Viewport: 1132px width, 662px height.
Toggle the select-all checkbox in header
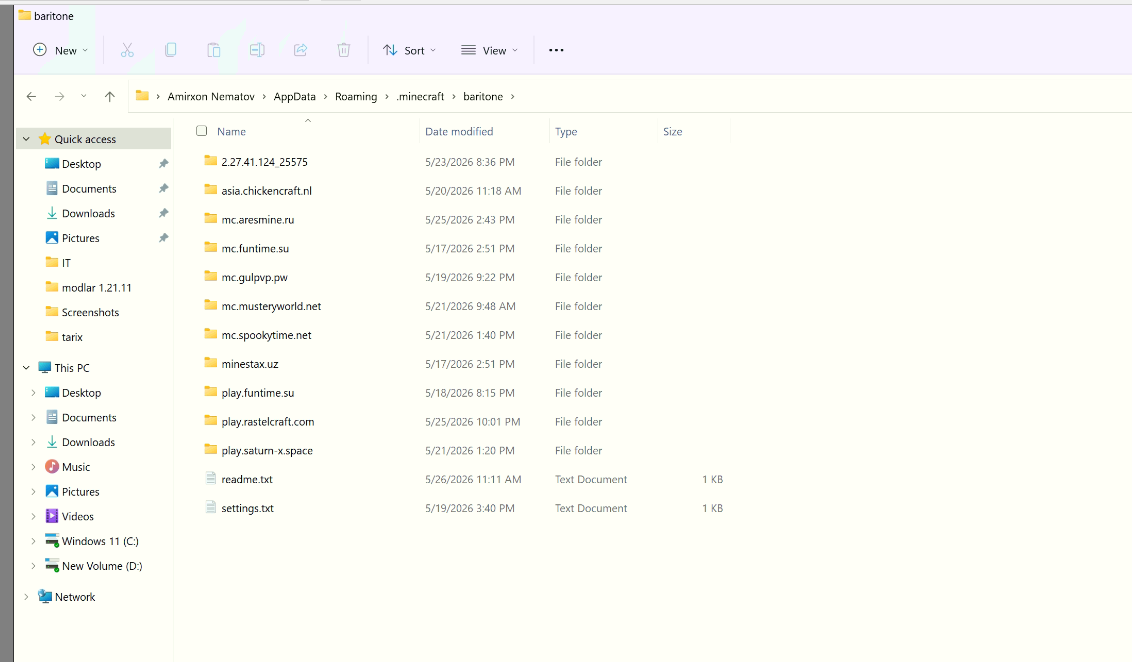(201, 131)
